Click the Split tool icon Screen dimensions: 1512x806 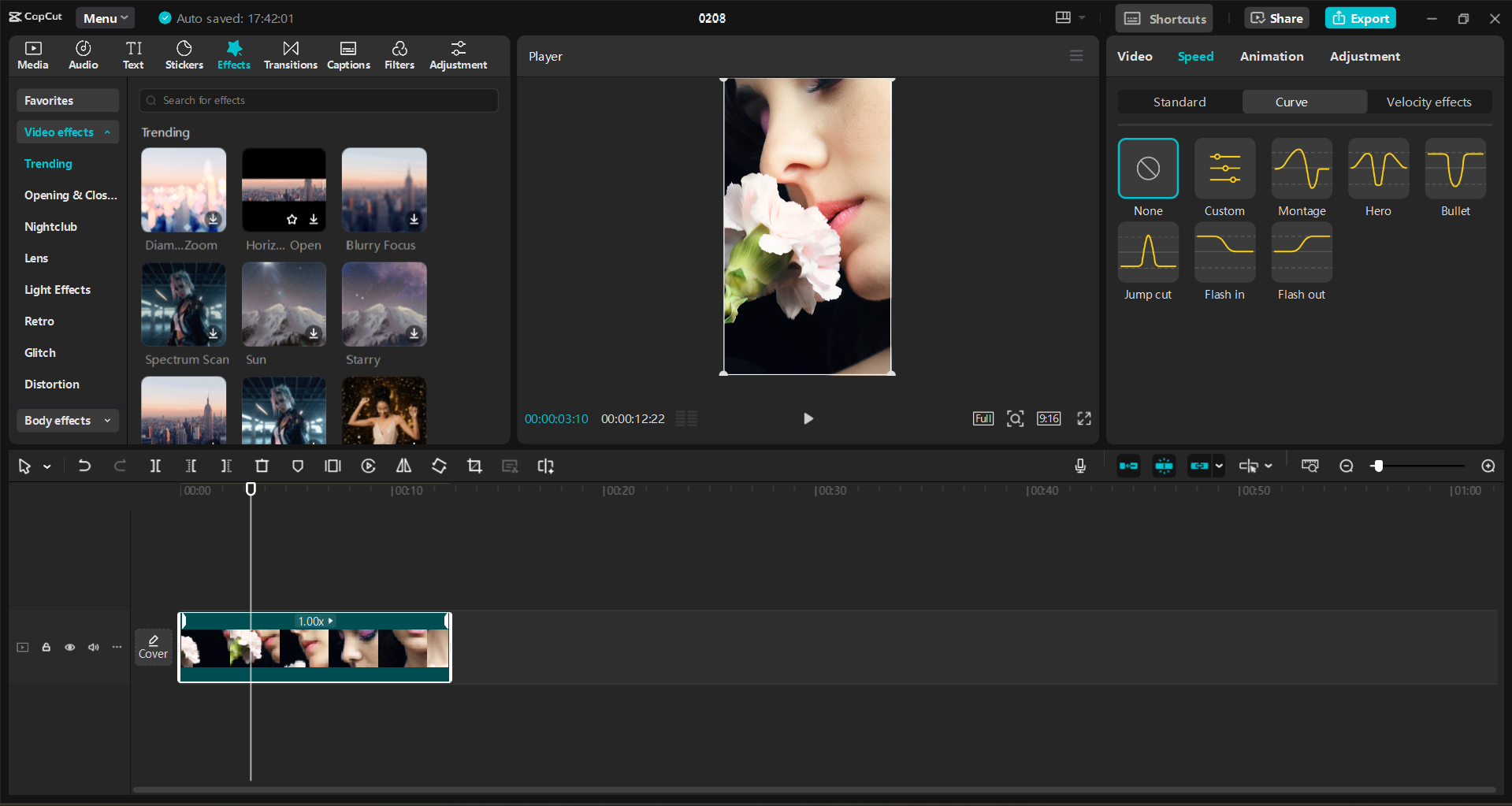pos(155,466)
